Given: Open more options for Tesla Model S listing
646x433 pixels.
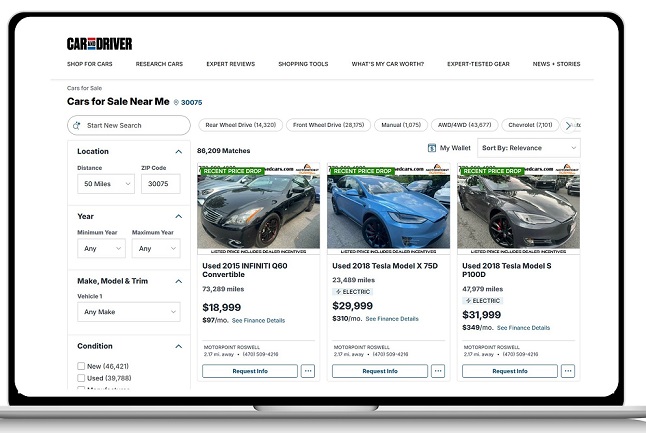Looking at the screenshot, I should click(x=568, y=371).
